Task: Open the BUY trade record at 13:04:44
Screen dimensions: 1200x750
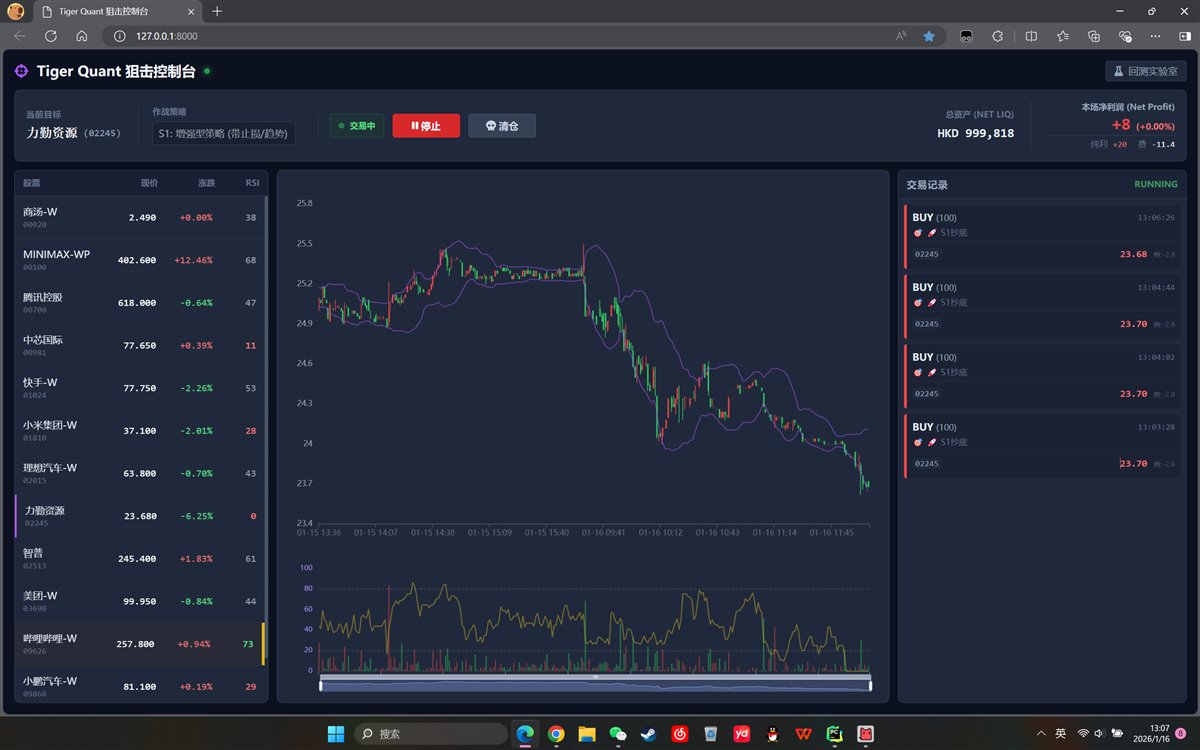Action: [1042, 306]
